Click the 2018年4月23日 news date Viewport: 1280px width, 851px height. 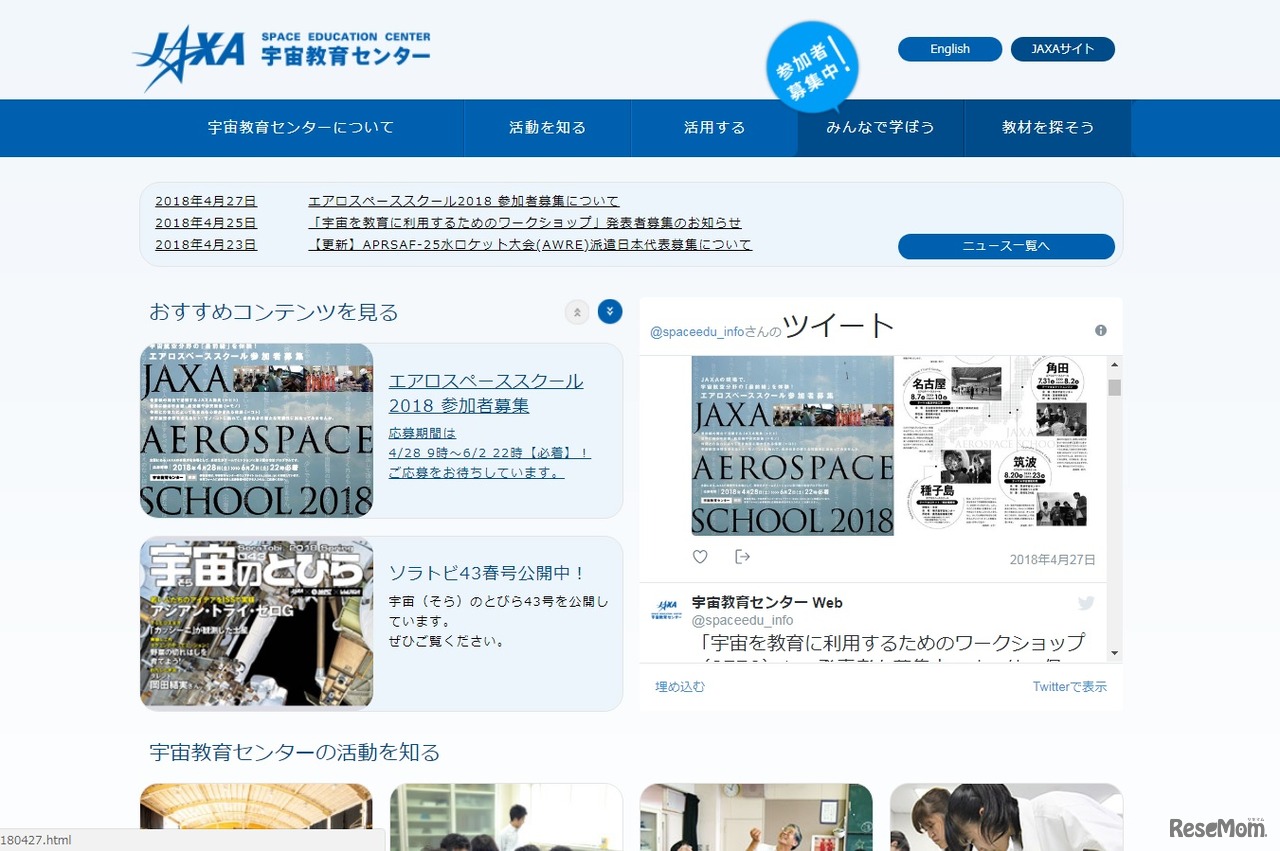206,245
